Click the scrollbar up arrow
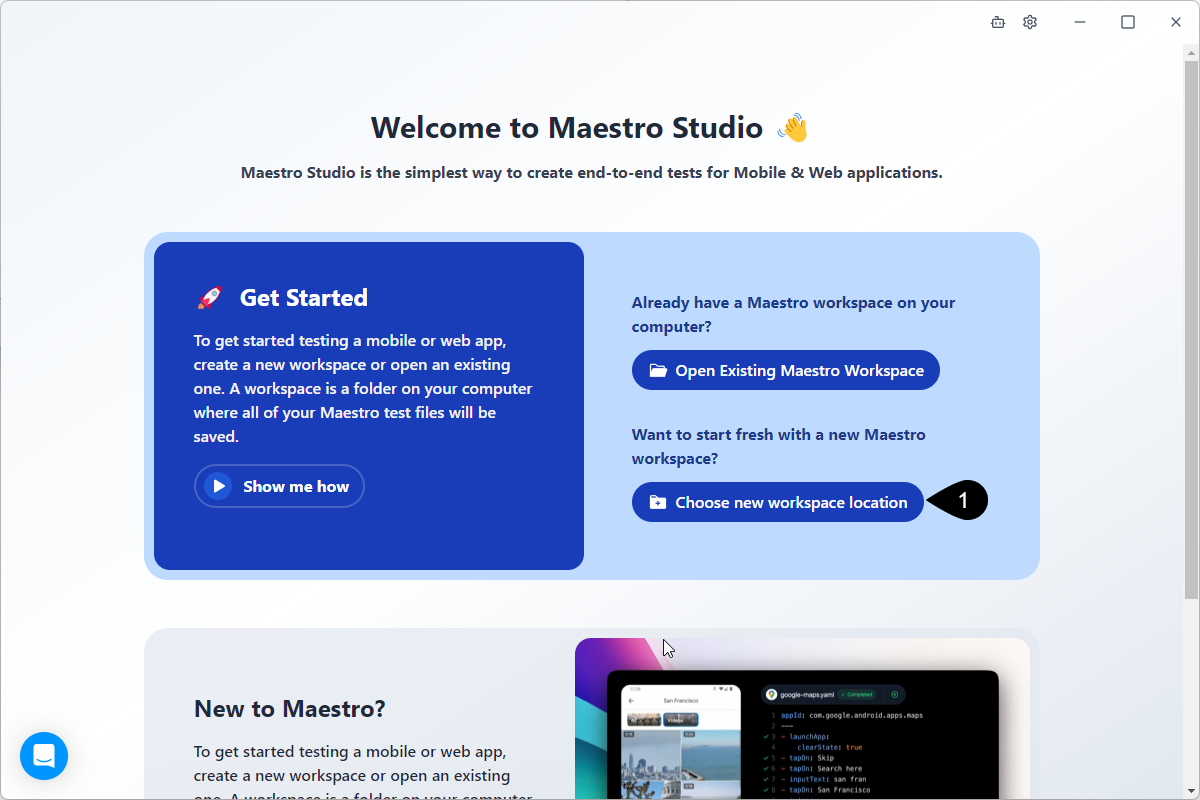The image size is (1200, 800). click(1190, 52)
